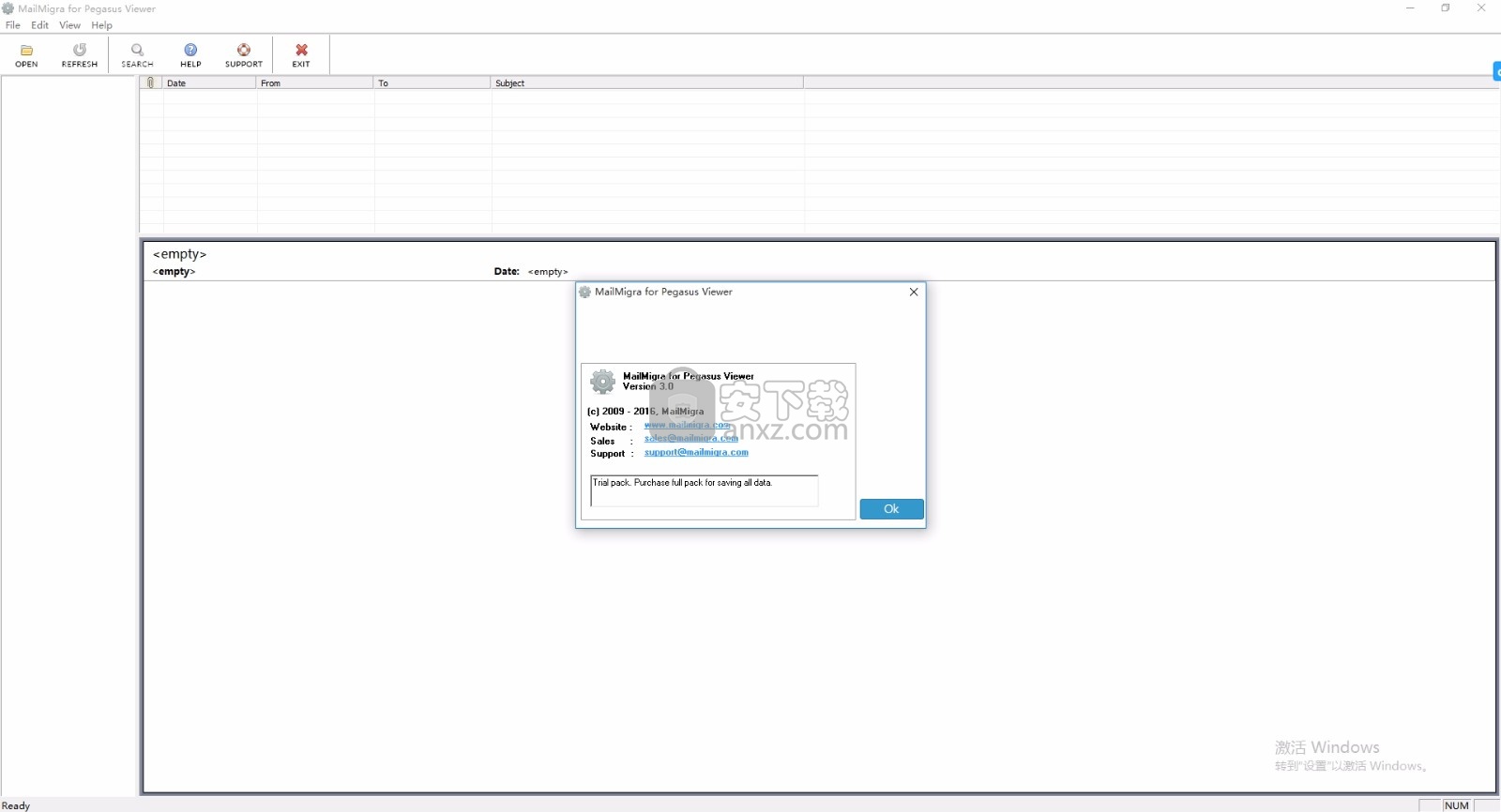Sort messages by Subject column header
The image size is (1501, 812).
(645, 83)
